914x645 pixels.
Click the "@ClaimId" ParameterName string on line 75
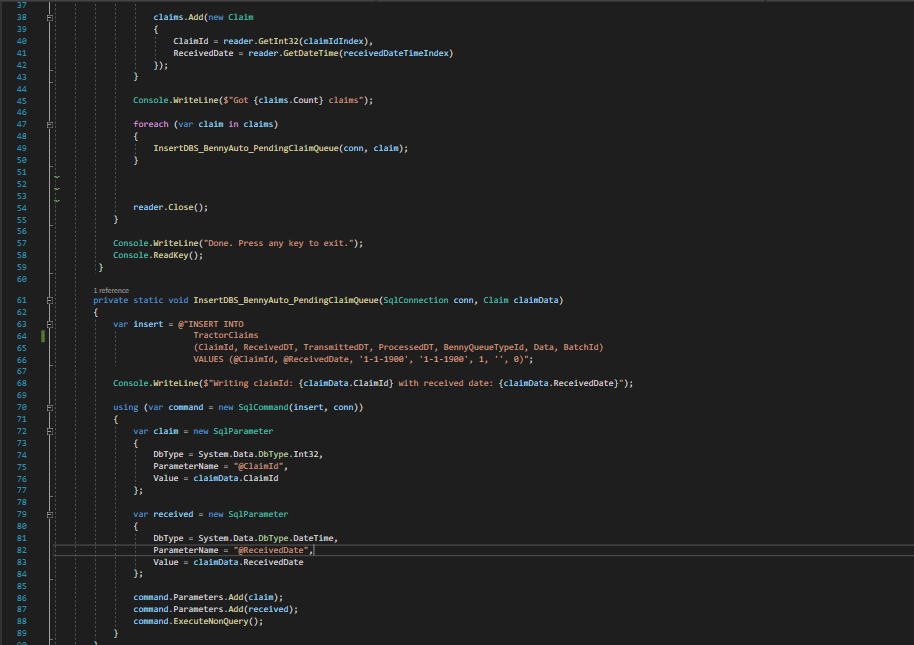pyautogui.click(x=258, y=466)
